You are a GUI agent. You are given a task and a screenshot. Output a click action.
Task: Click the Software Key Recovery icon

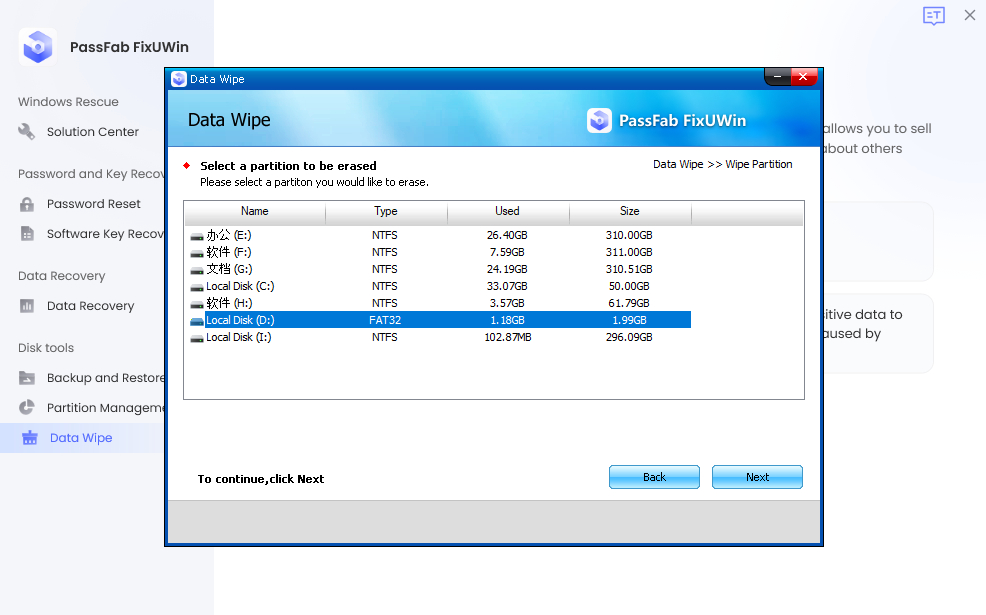point(27,234)
